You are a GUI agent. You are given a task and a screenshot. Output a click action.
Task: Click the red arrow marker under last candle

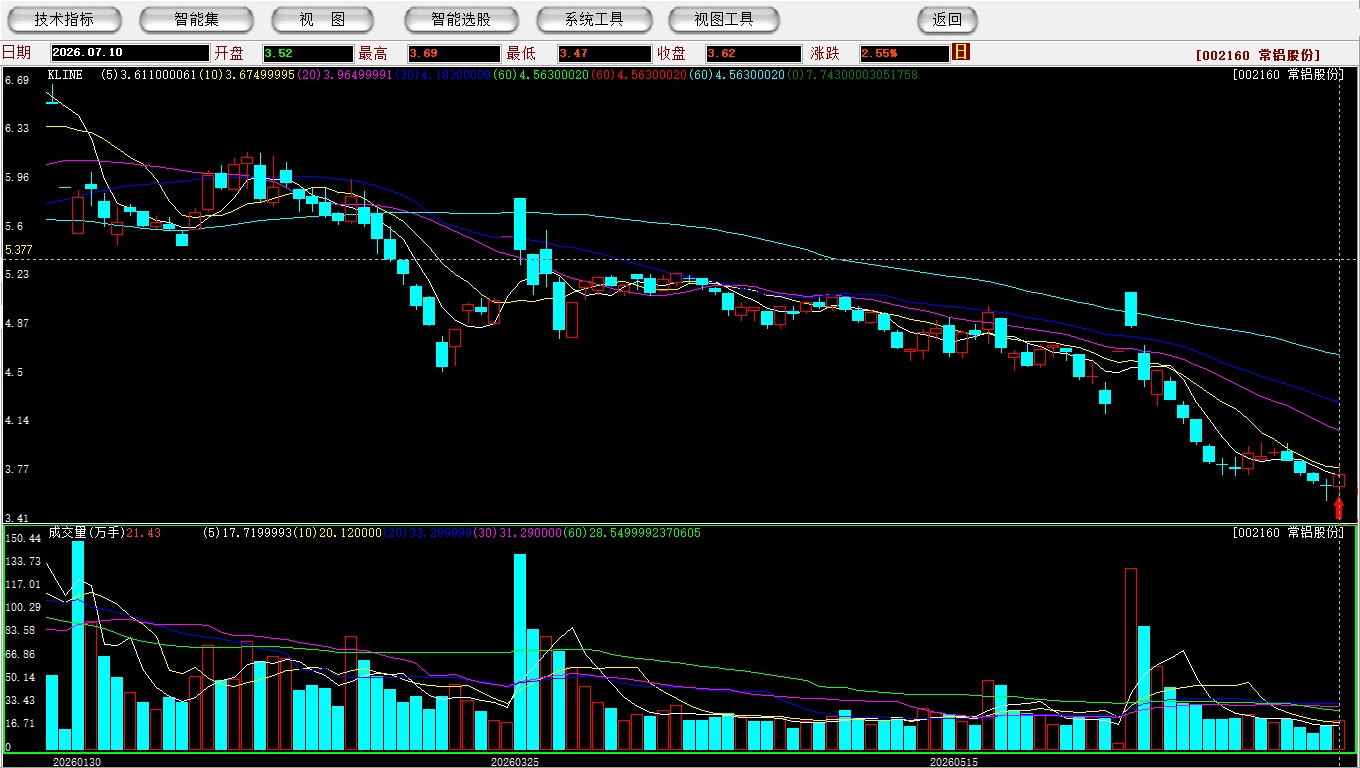1339,508
